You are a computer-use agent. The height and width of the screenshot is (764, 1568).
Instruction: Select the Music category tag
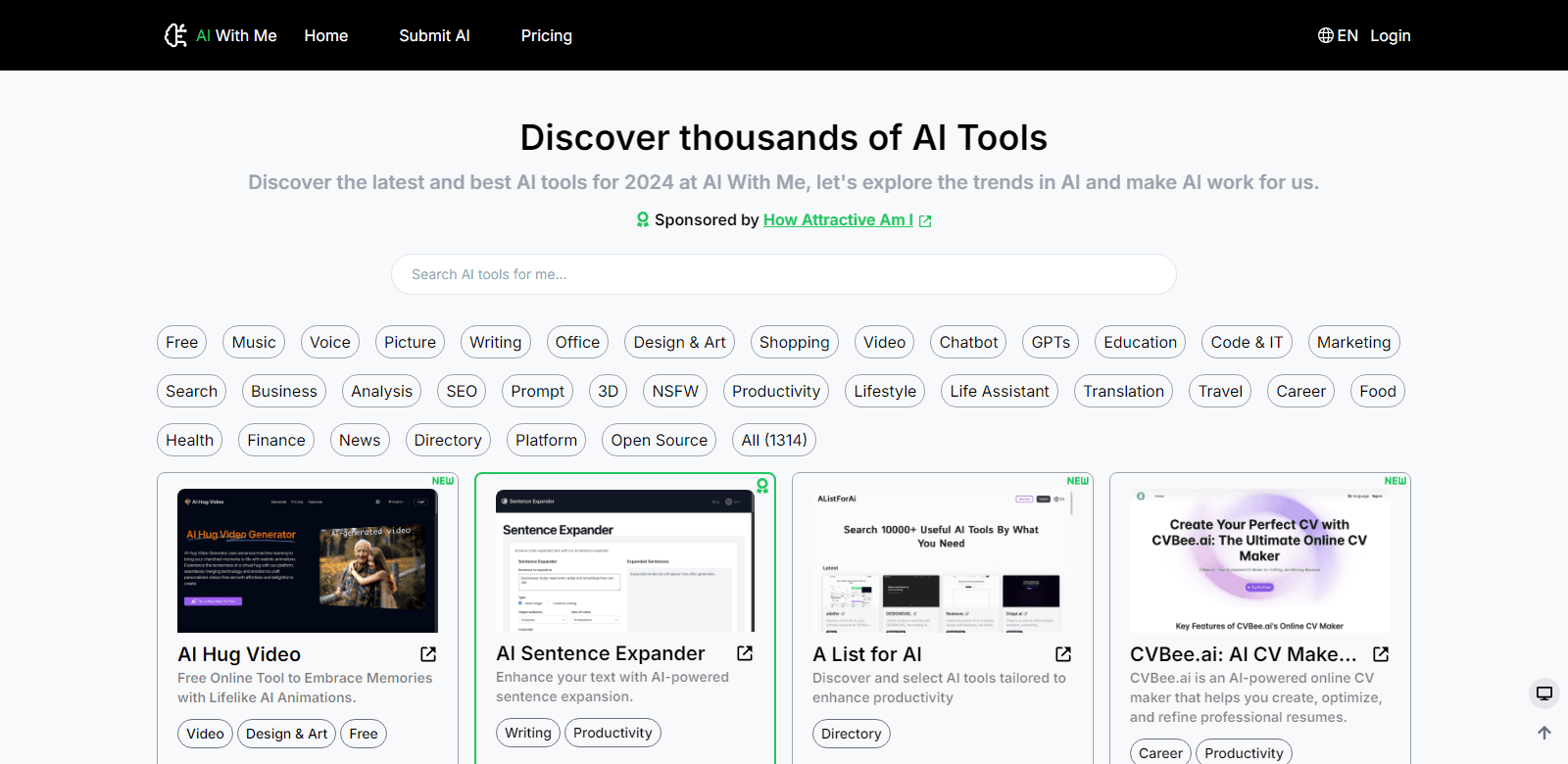[x=254, y=342]
